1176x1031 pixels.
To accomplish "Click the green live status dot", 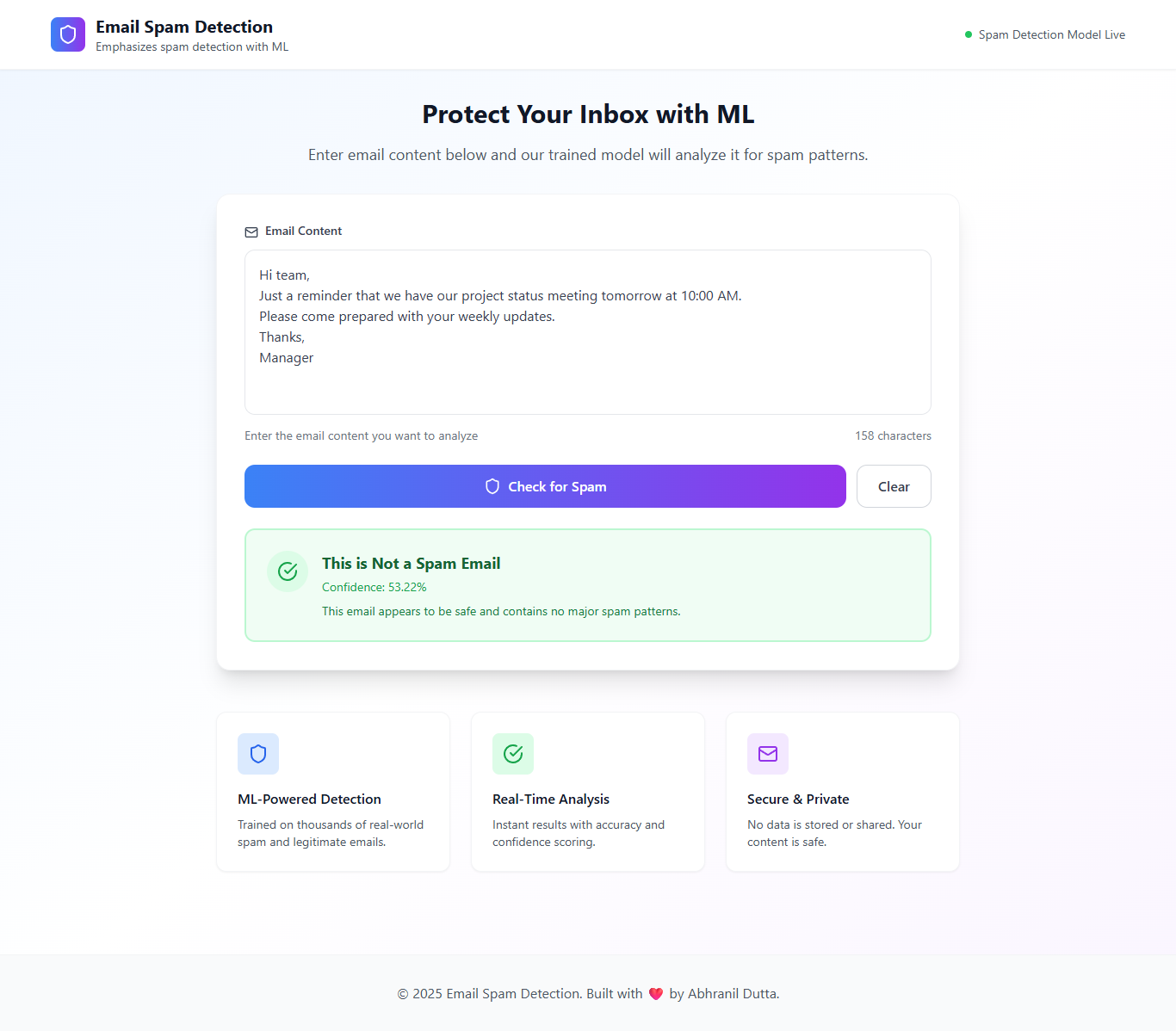I will click(969, 34).
